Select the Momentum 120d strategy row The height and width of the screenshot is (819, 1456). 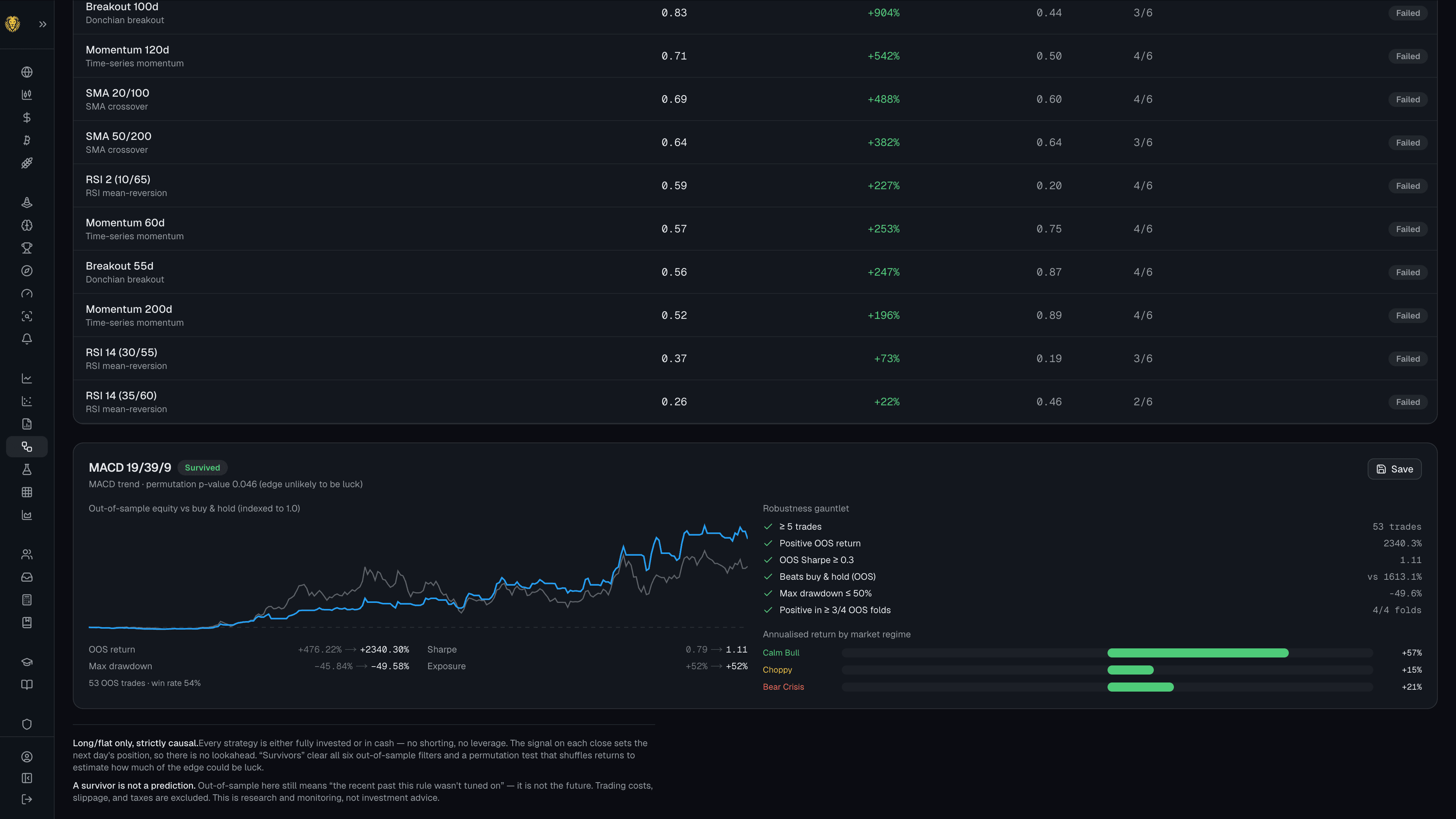click(x=755, y=56)
